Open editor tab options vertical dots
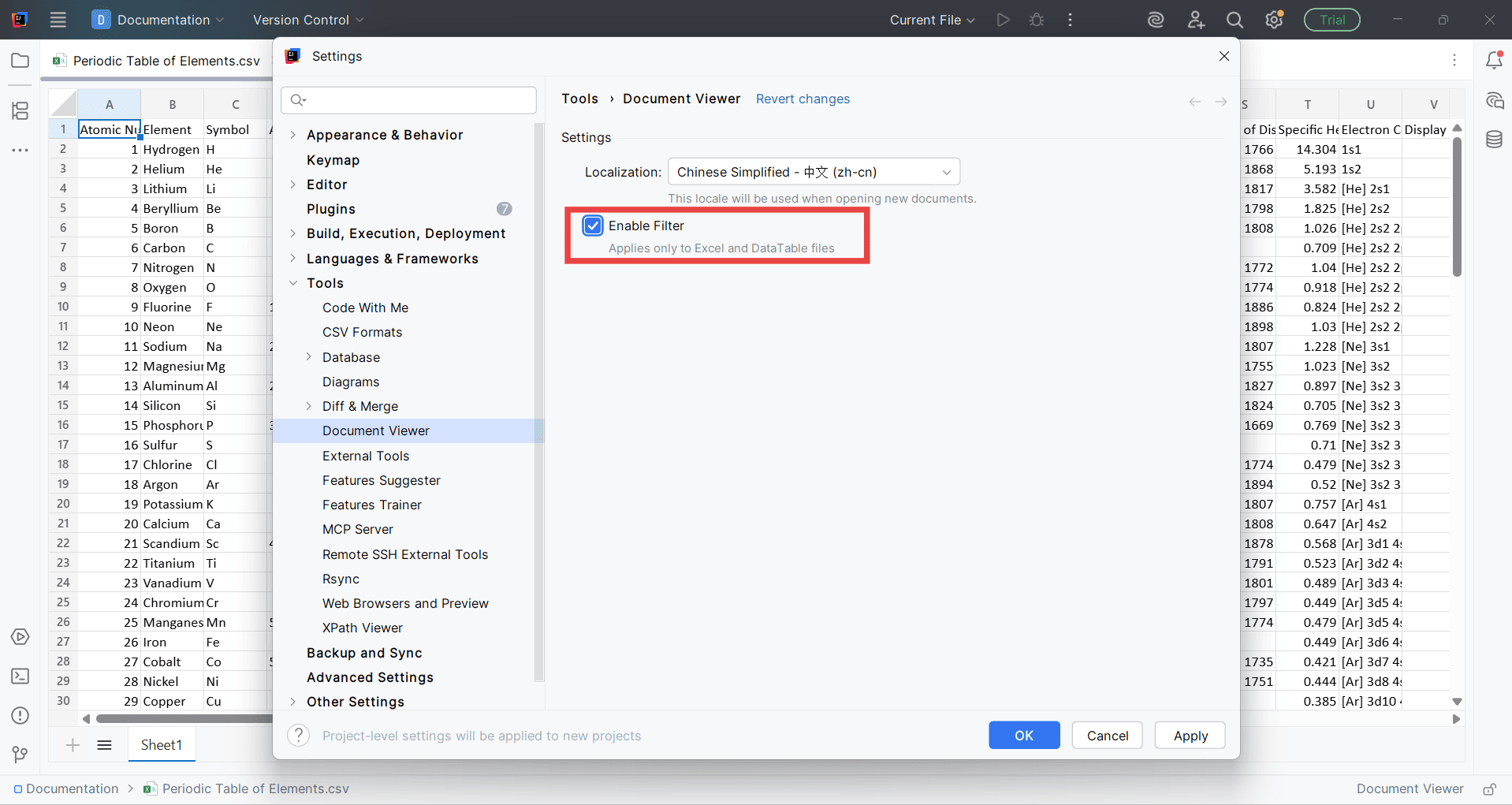This screenshot has width=1512, height=805. click(x=1454, y=60)
